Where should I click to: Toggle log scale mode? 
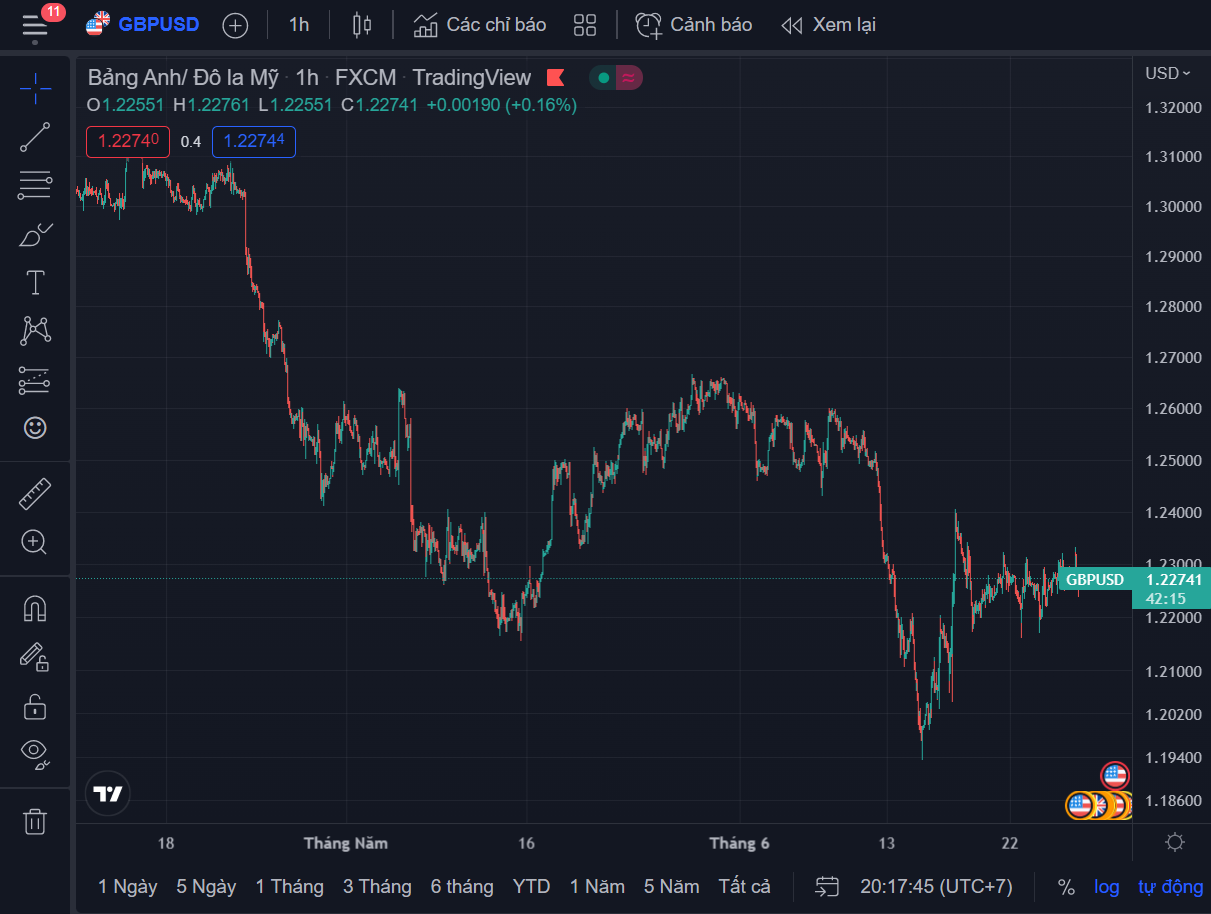[1107, 887]
